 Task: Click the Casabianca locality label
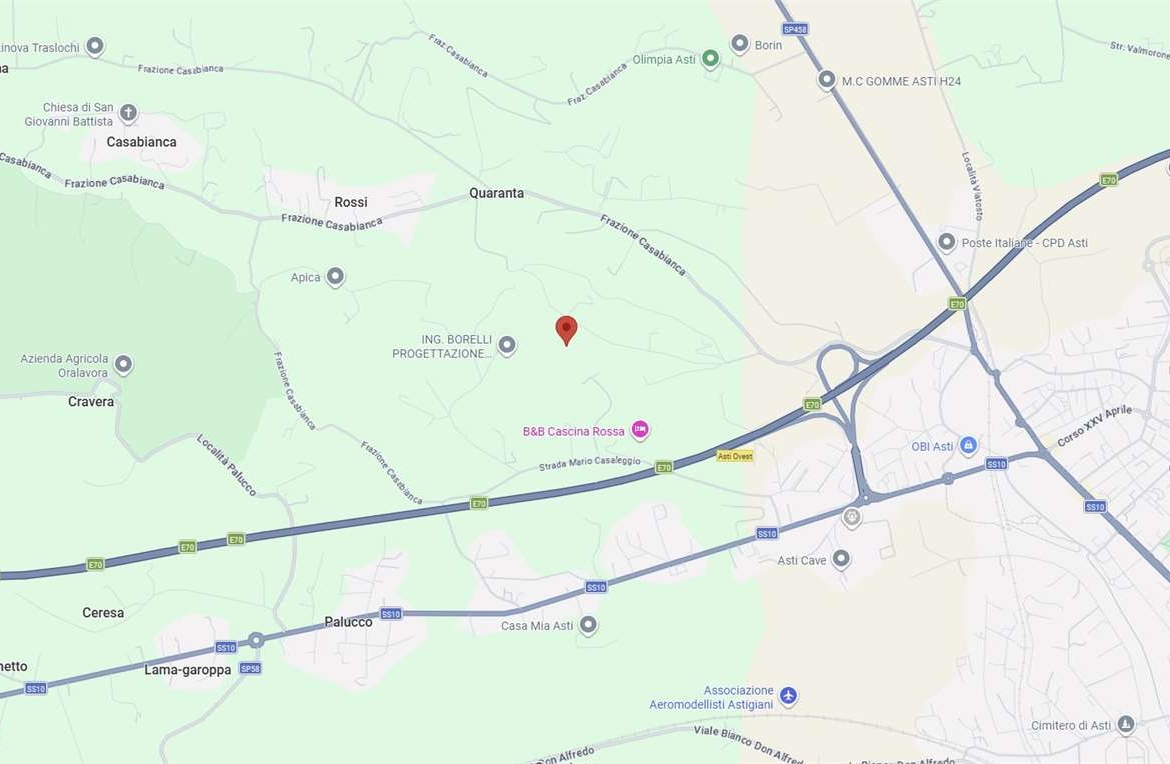[x=141, y=142]
